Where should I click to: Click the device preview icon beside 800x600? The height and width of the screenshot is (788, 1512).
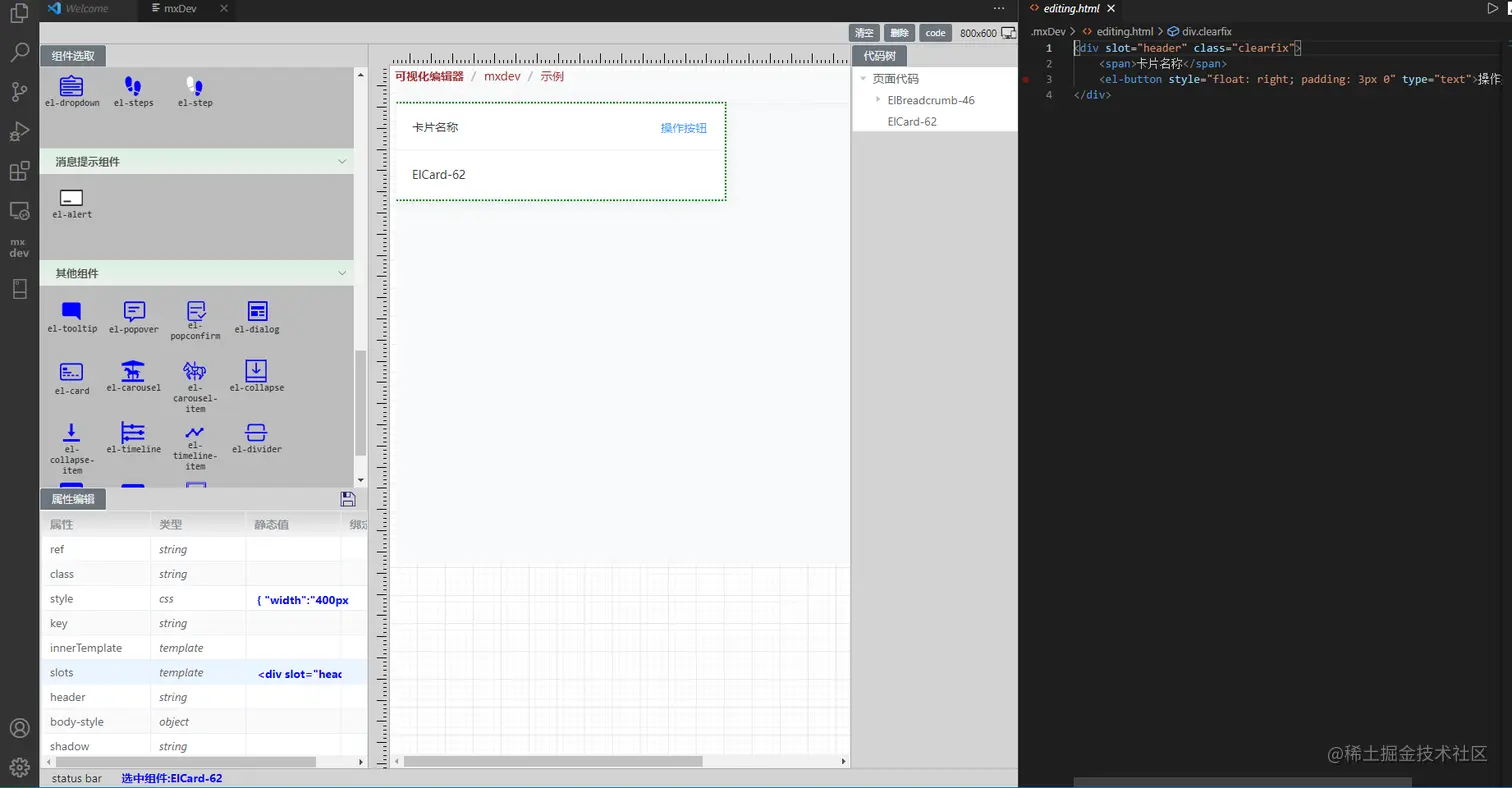coord(1008,33)
